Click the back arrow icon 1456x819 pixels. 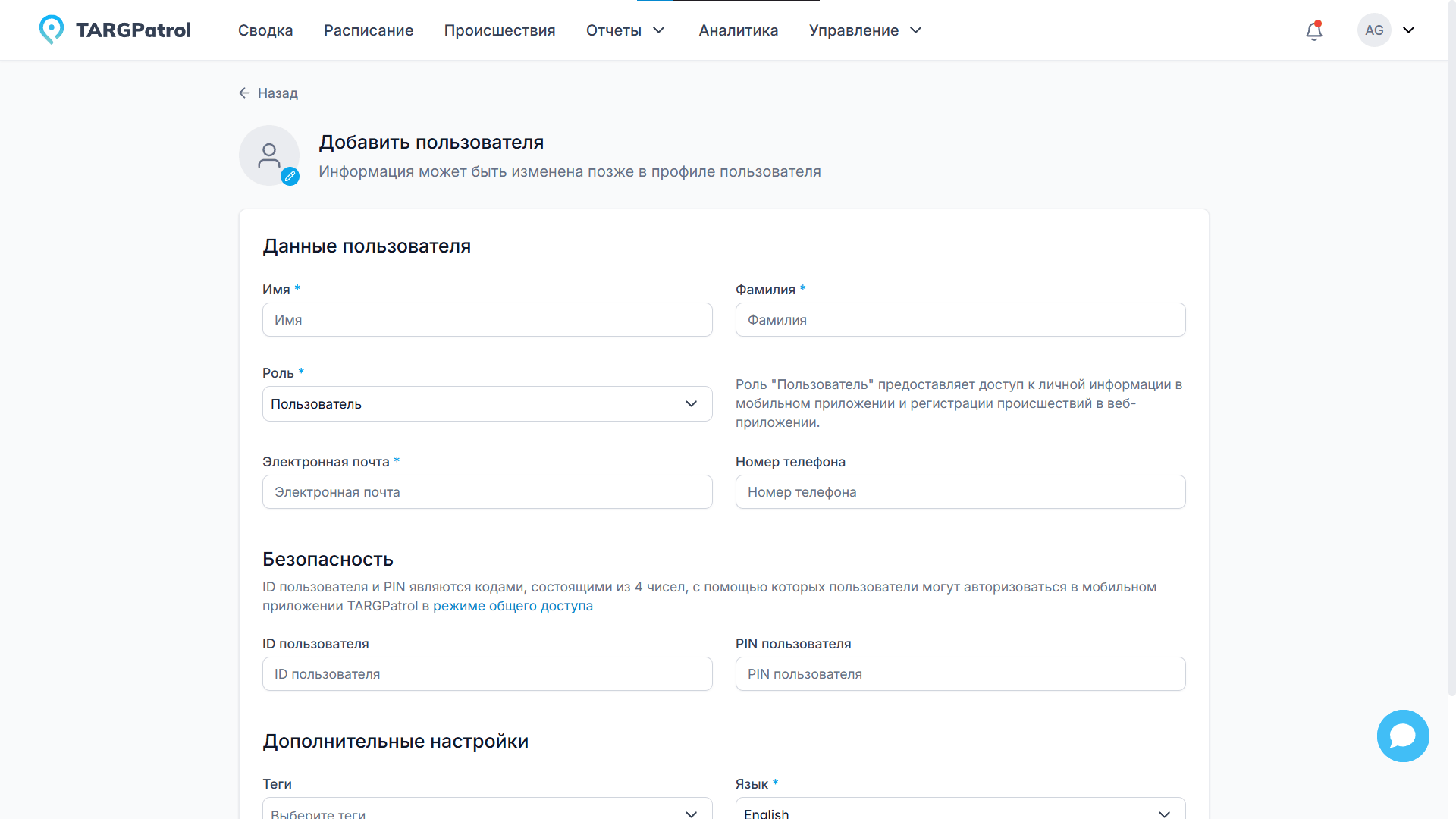tap(244, 93)
